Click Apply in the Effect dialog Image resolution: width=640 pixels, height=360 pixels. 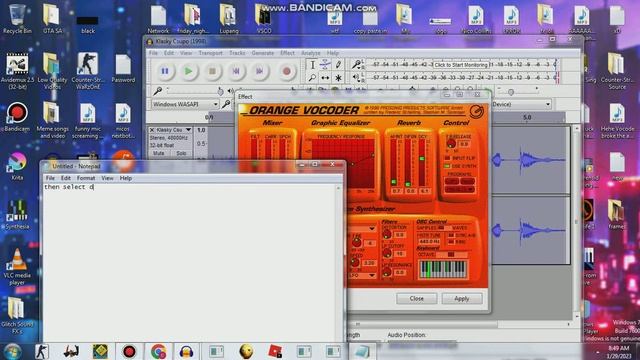(462, 299)
